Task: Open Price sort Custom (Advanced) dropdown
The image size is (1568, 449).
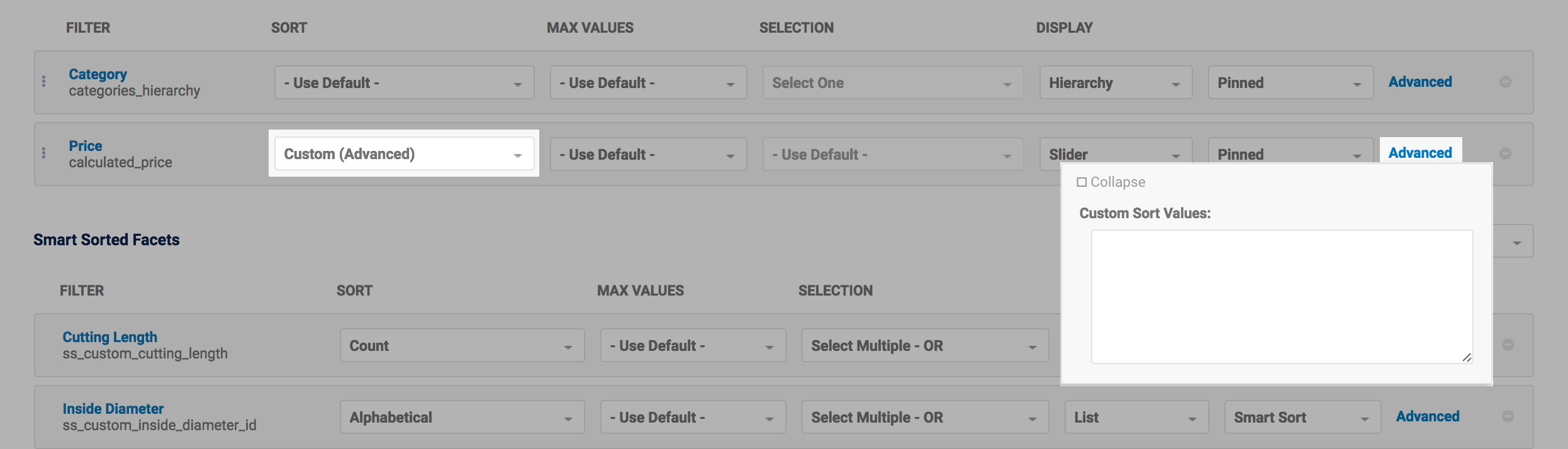Action: tap(404, 154)
